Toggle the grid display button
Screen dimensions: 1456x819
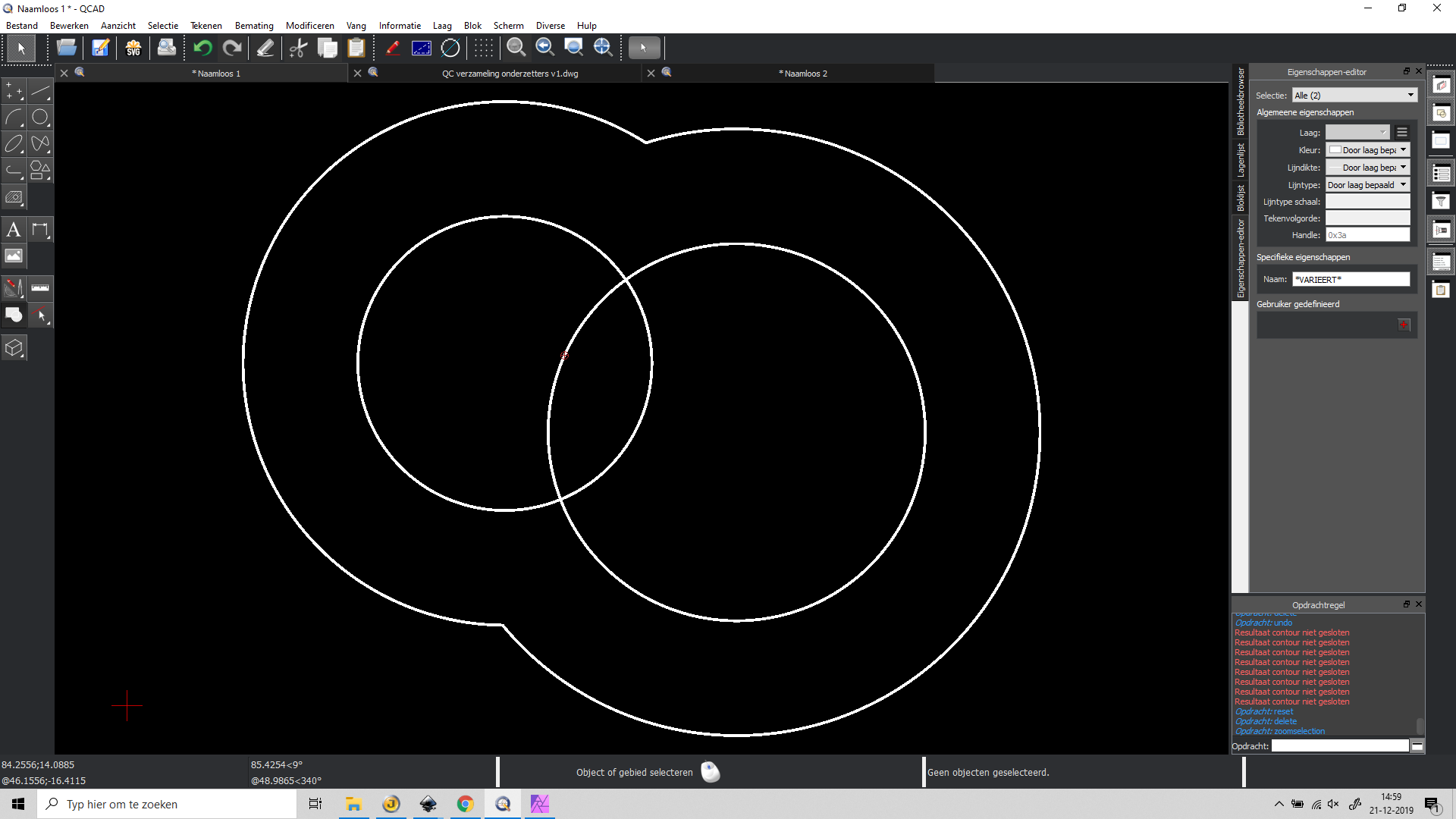click(484, 48)
